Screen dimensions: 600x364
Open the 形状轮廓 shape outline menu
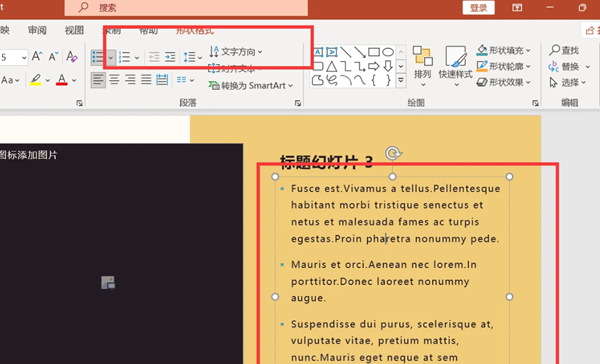(504, 66)
